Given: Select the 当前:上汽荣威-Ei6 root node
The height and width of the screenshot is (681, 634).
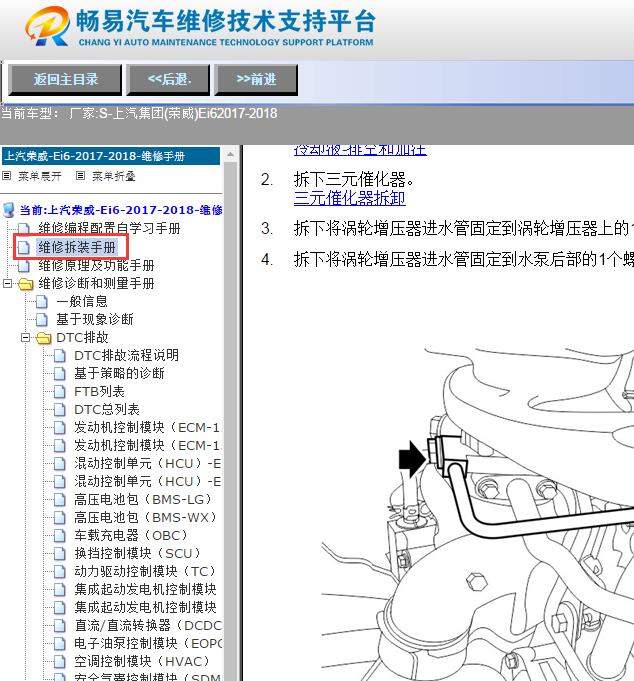Looking at the screenshot, I should [121, 210].
